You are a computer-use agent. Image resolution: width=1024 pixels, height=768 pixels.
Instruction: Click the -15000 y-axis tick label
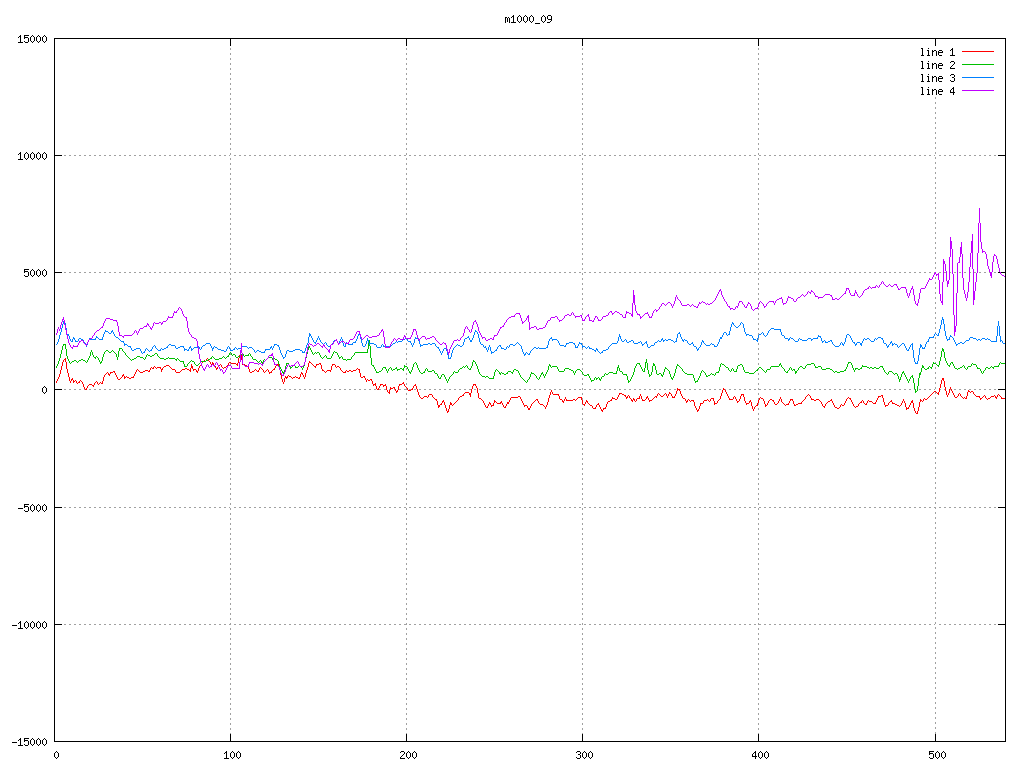coord(29,741)
